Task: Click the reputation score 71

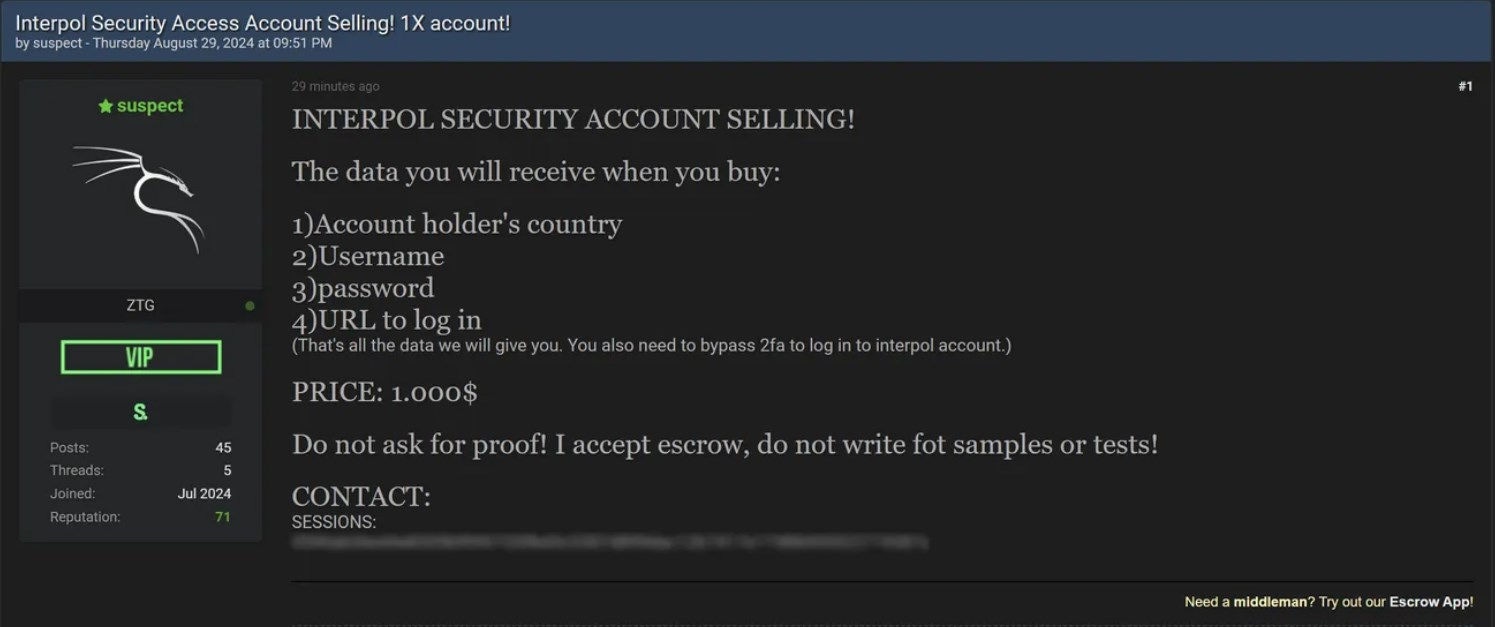Action: pyautogui.click(x=222, y=517)
